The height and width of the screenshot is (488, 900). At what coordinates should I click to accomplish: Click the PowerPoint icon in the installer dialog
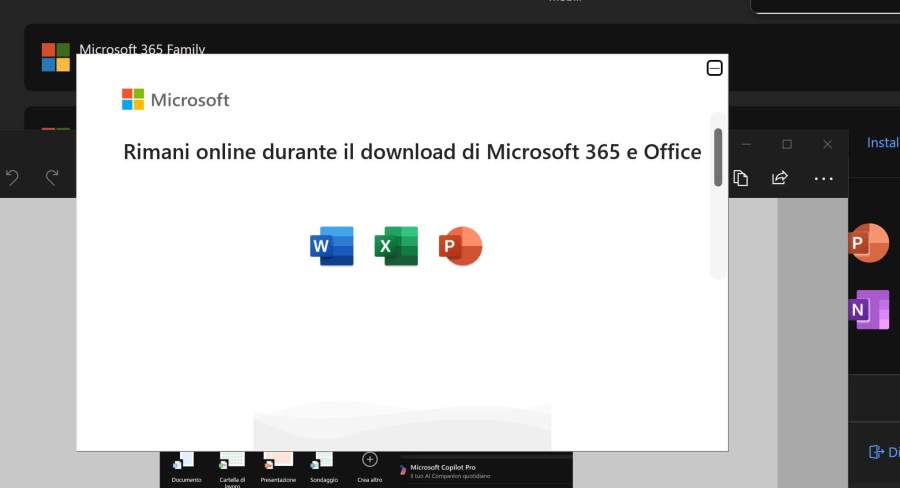[460, 245]
